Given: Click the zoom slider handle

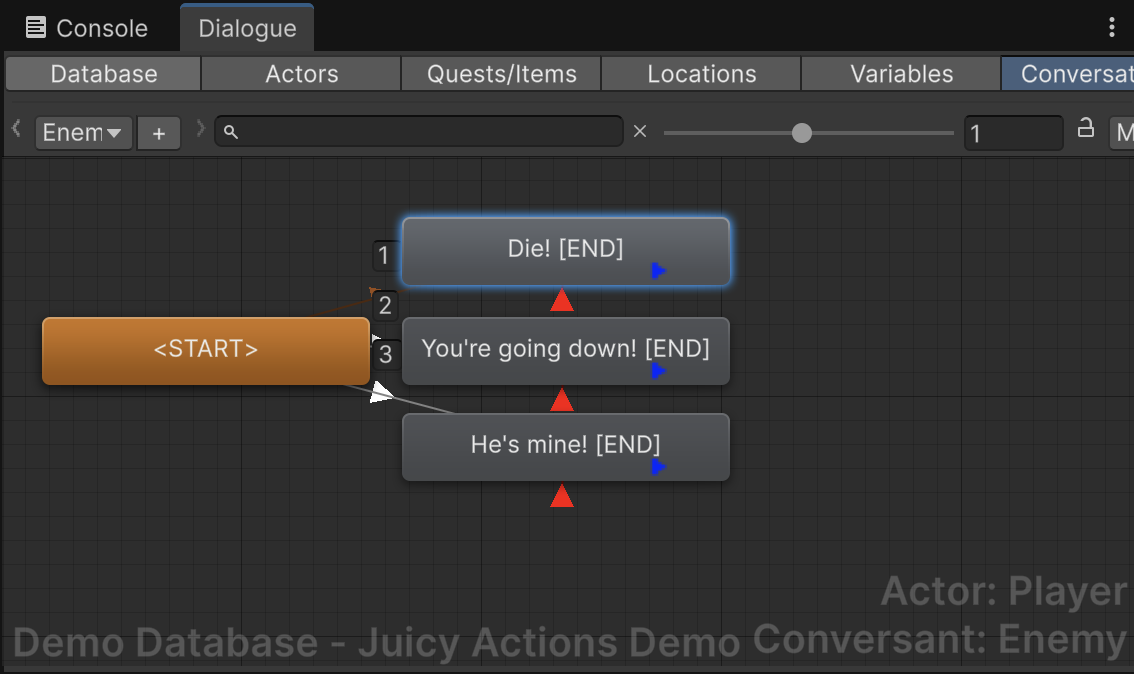Looking at the screenshot, I should 802,133.
